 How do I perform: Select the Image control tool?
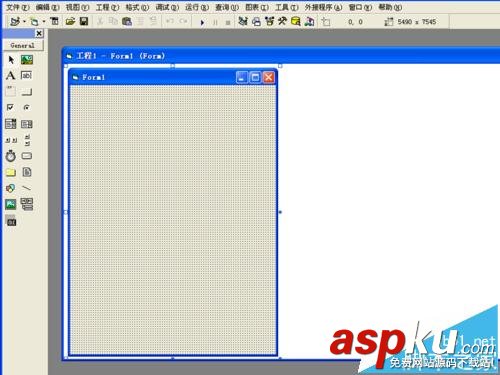tap(11, 204)
